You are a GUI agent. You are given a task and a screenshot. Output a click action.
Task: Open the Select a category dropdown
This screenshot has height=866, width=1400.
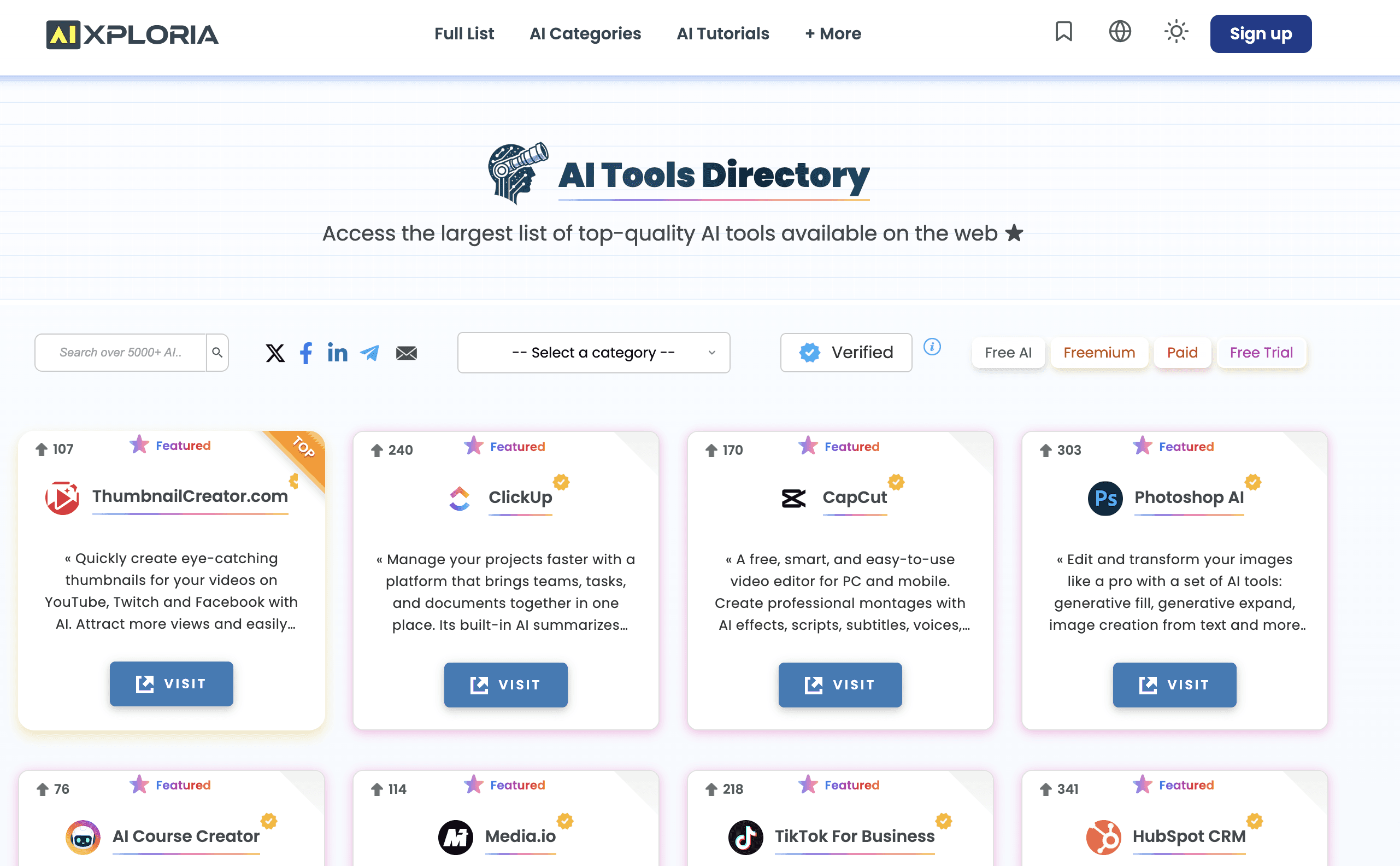click(593, 352)
